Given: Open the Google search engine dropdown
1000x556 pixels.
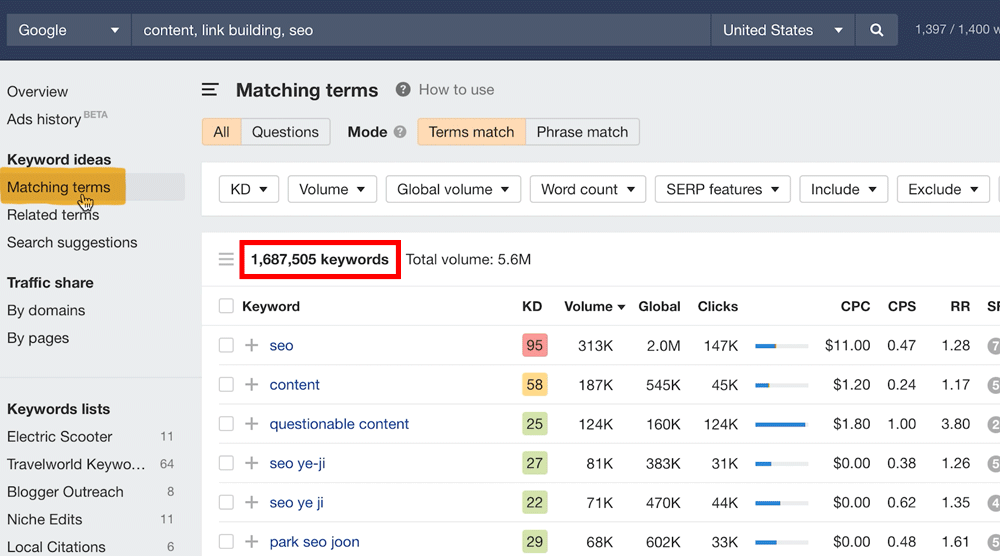Looking at the screenshot, I should click(x=68, y=30).
